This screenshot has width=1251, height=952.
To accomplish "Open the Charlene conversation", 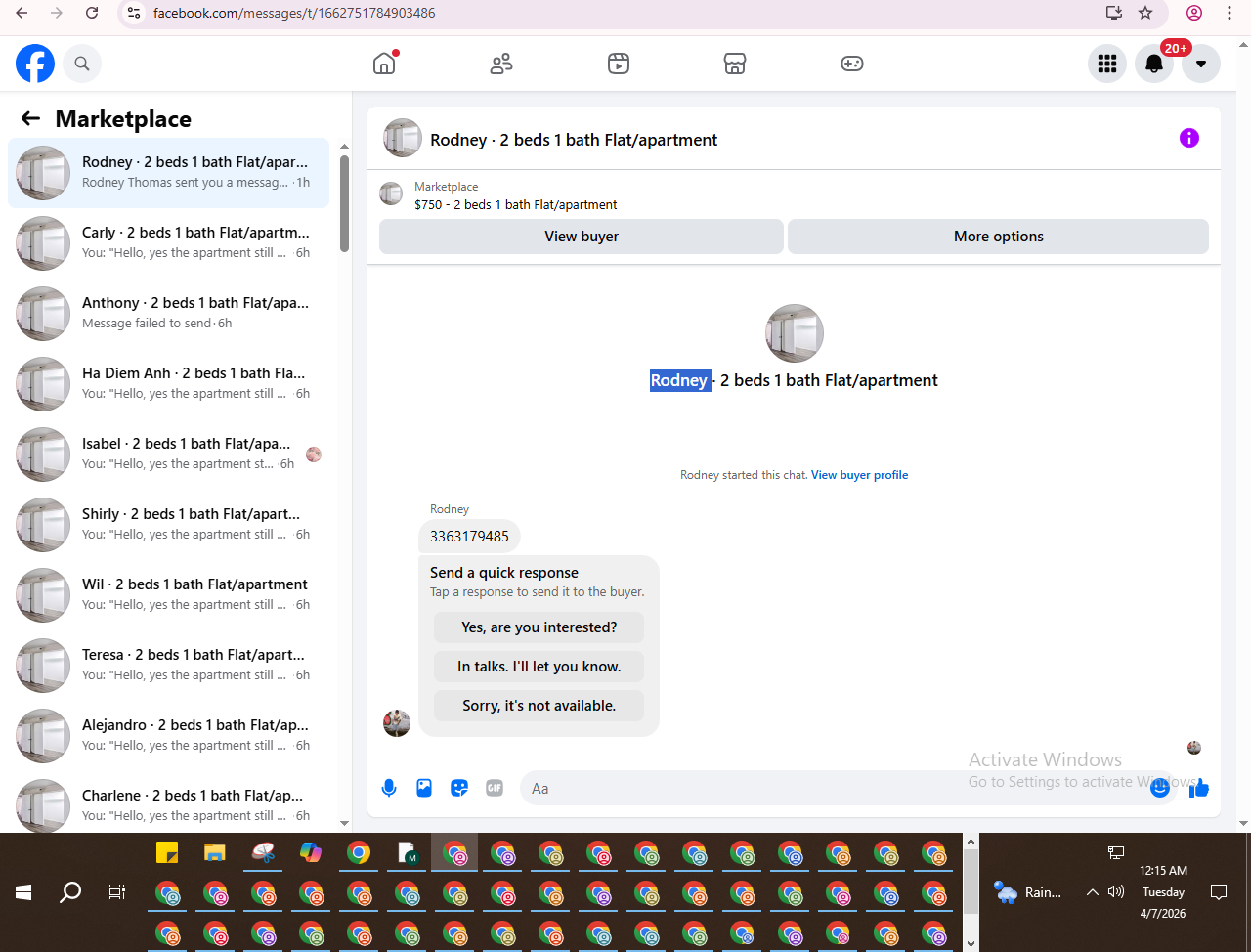I will [168, 803].
